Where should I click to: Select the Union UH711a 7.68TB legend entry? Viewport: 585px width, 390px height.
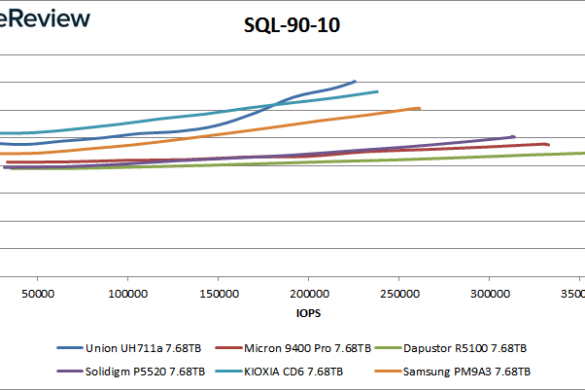pyautogui.click(x=129, y=348)
